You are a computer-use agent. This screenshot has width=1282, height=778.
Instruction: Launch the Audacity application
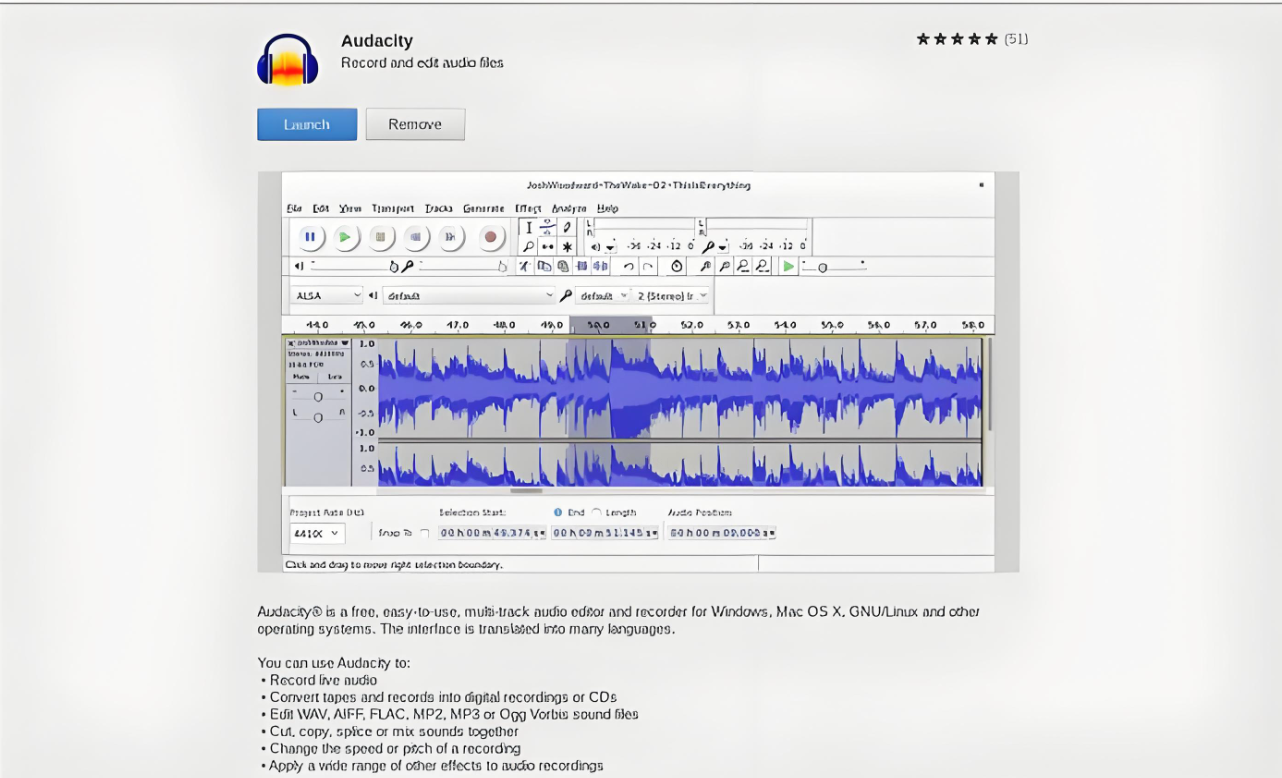pyautogui.click(x=307, y=124)
